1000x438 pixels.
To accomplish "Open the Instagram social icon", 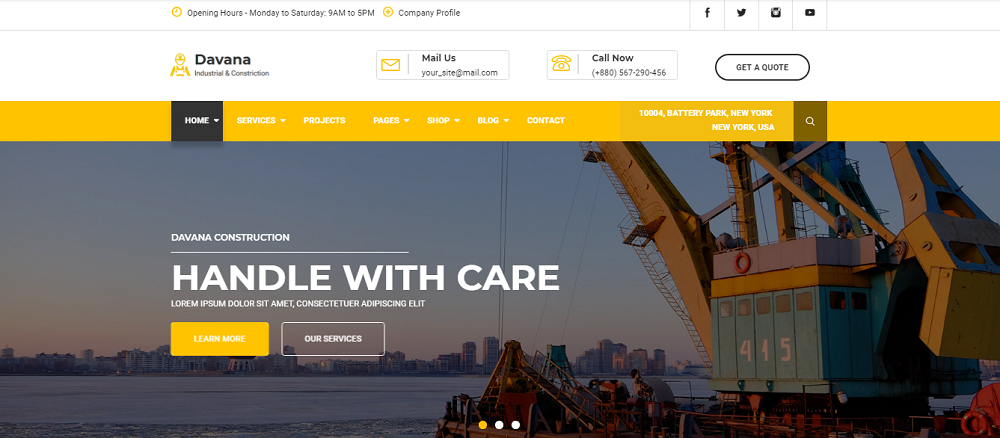I will (x=776, y=13).
